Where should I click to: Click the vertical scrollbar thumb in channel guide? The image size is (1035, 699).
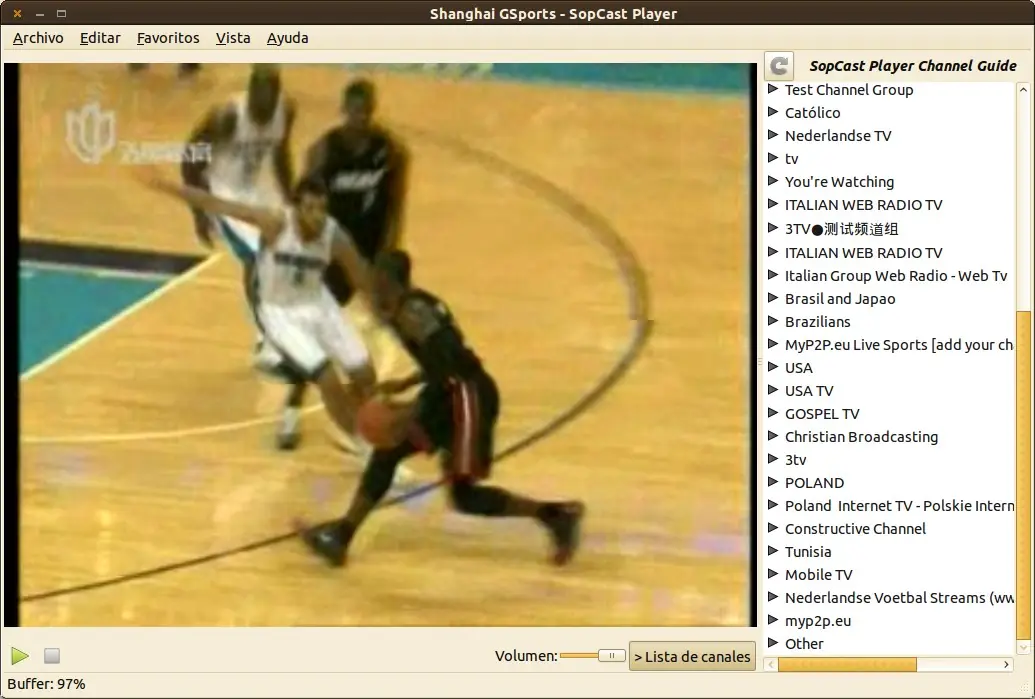[x=1024, y=475]
